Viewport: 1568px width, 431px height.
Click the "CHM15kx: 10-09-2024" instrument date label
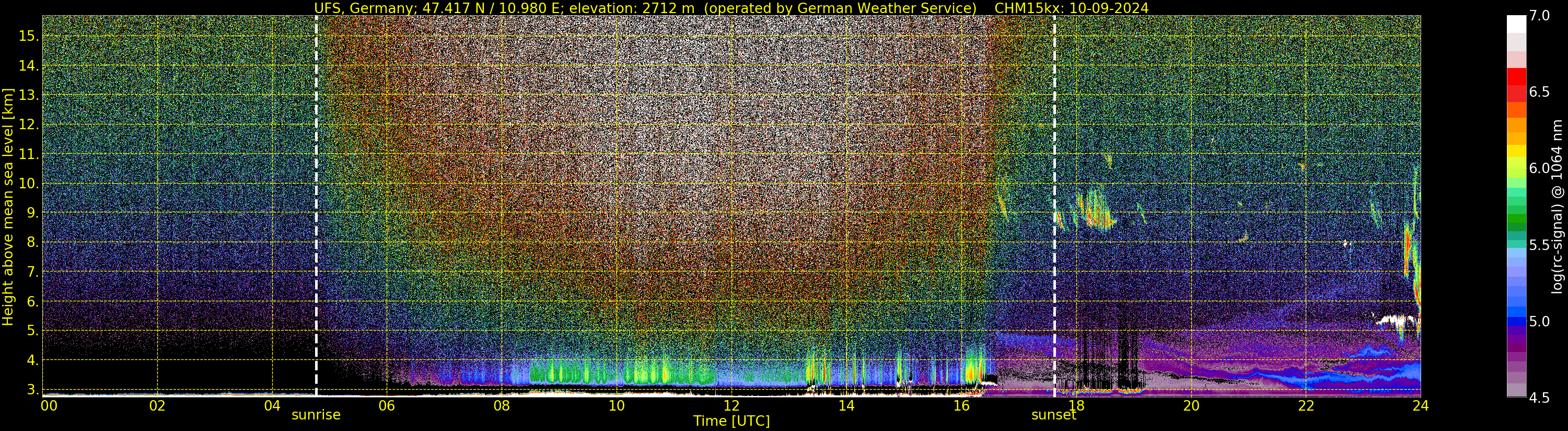click(1071, 8)
